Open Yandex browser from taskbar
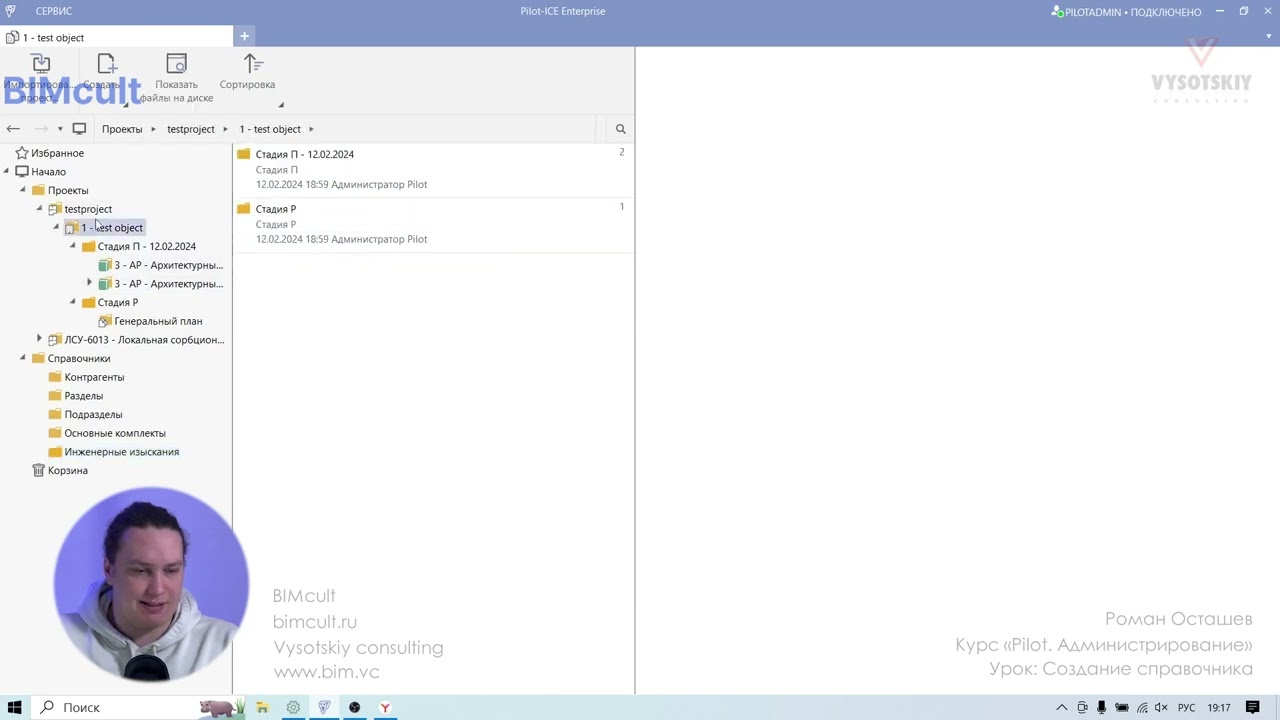The width and height of the screenshot is (1280, 720). tap(385, 707)
